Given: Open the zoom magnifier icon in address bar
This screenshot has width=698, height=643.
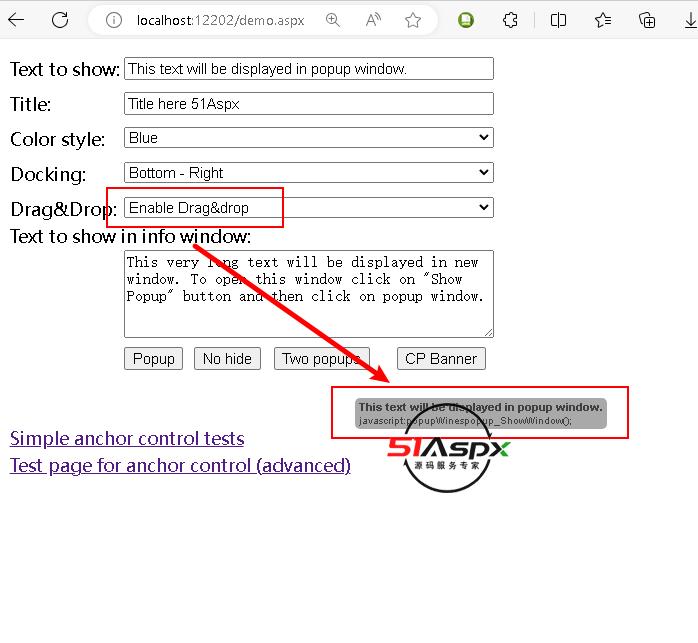Looking at the screenshot, I should click(333, 20).
